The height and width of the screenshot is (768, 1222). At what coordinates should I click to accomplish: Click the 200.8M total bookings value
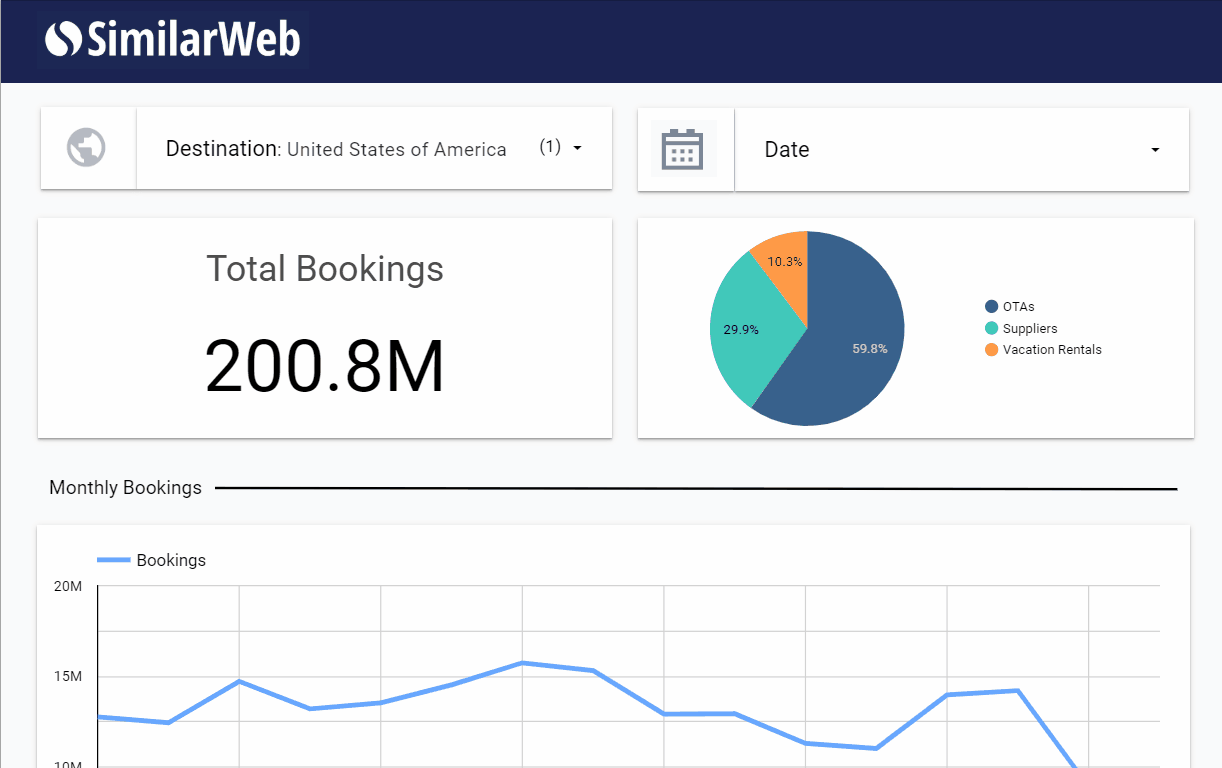tap(325, 365)
